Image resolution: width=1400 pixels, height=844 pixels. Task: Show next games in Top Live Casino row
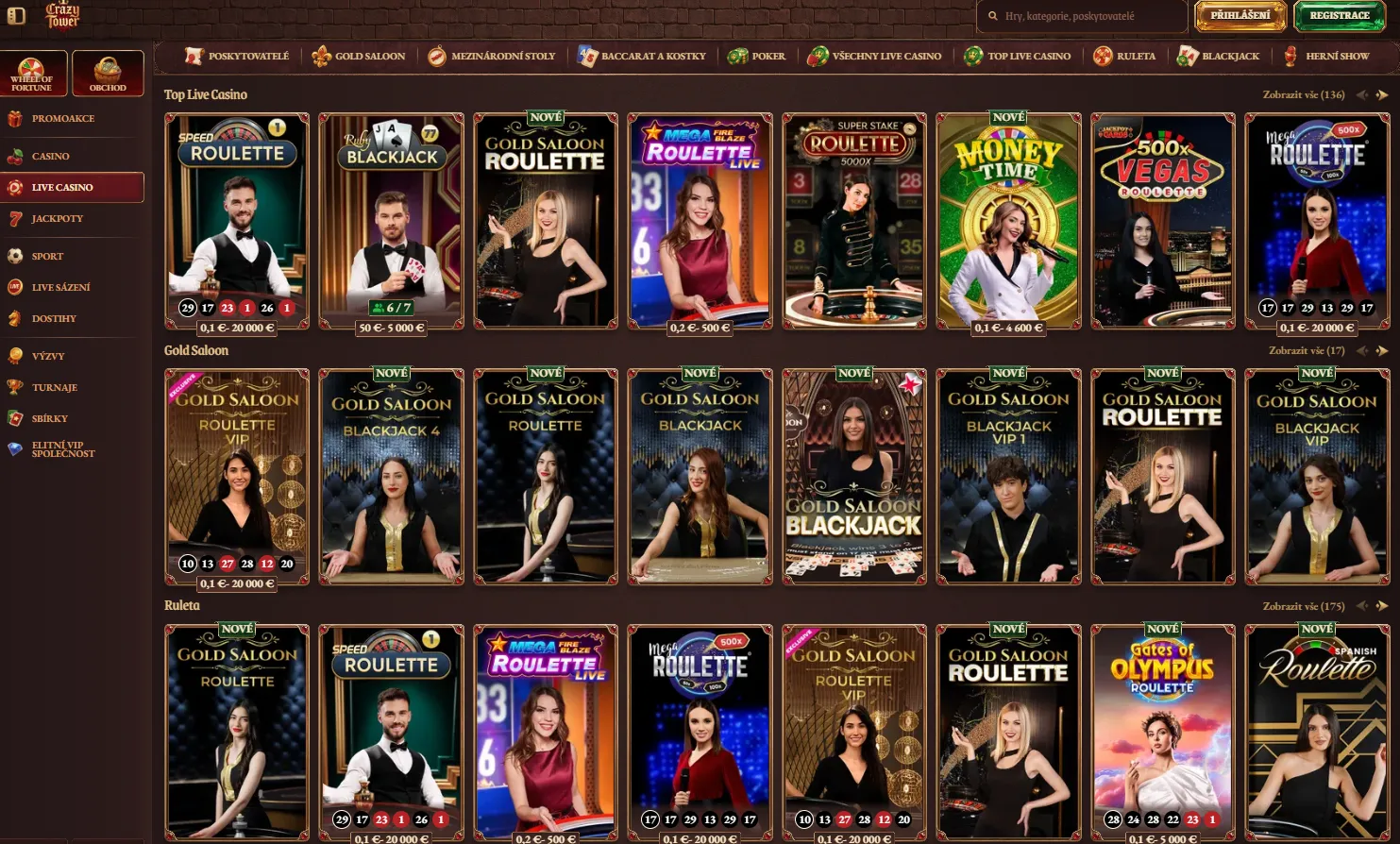tap(1382, 94)
